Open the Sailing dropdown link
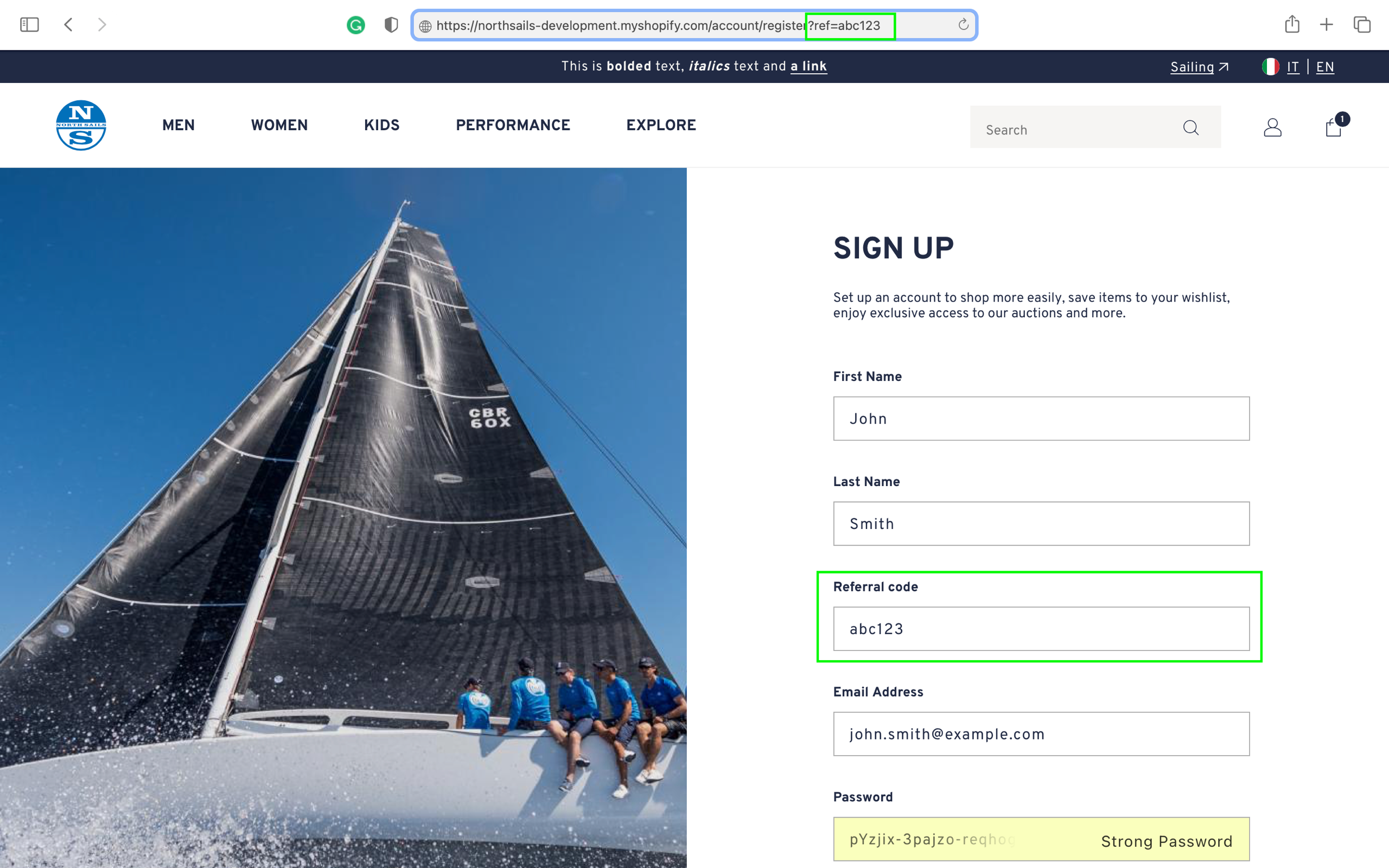 1199,67
